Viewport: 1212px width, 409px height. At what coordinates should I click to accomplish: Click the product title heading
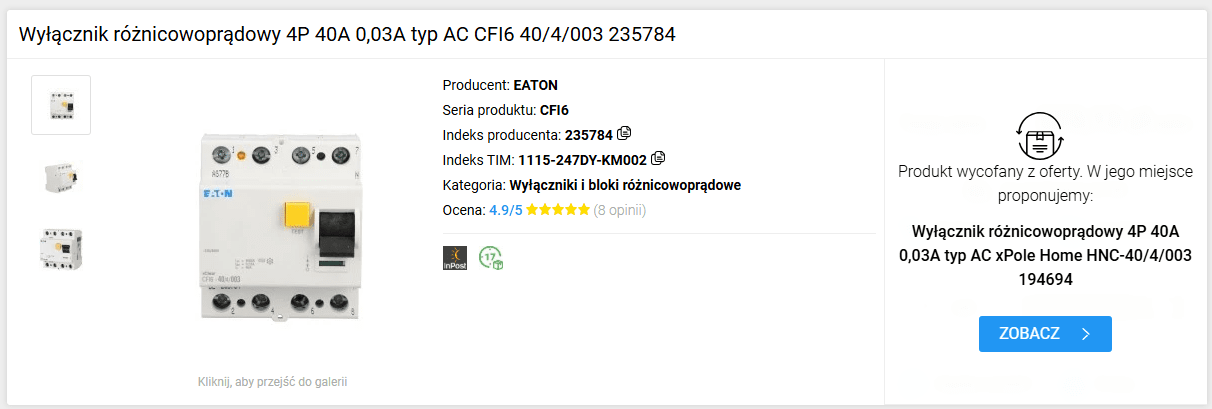[x=348, y=34]
